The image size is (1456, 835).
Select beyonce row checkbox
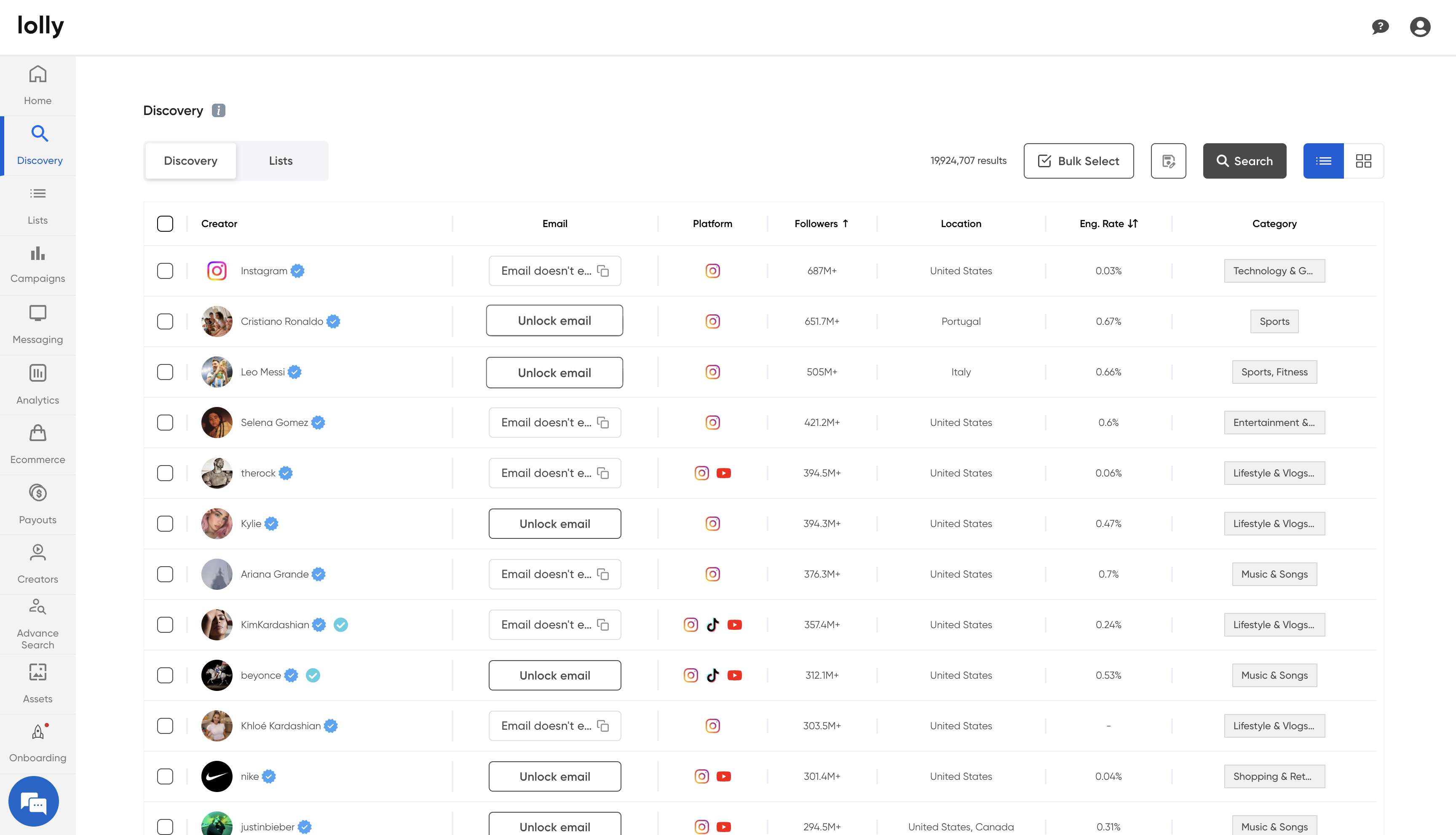[165, 675]
